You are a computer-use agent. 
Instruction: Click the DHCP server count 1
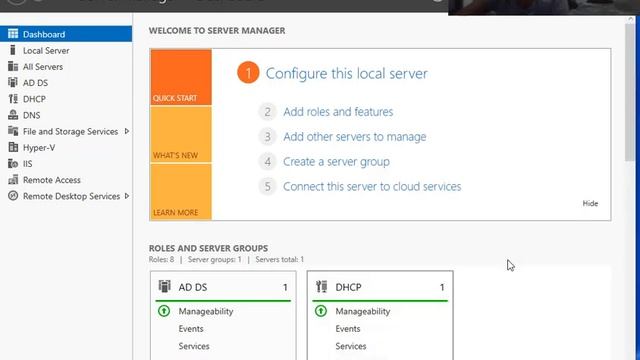[x=442, y=287]
